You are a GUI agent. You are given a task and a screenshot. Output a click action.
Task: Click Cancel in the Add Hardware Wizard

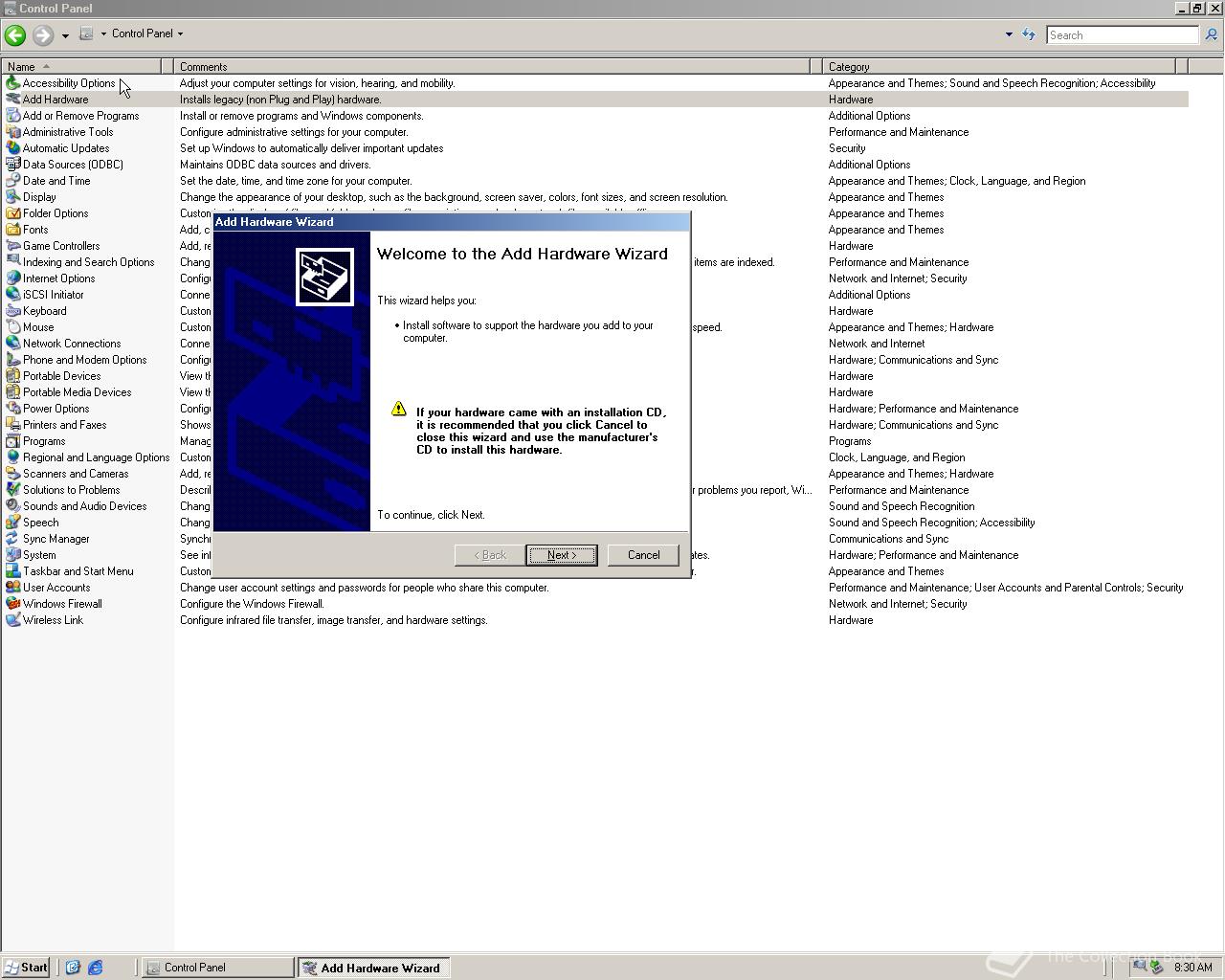point(643,555)
